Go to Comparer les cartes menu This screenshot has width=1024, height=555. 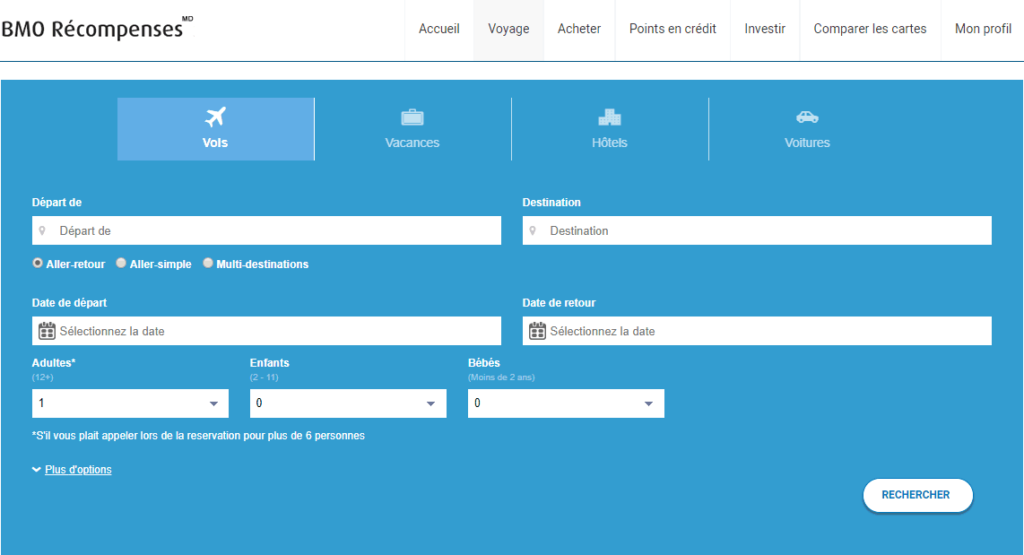869,29
